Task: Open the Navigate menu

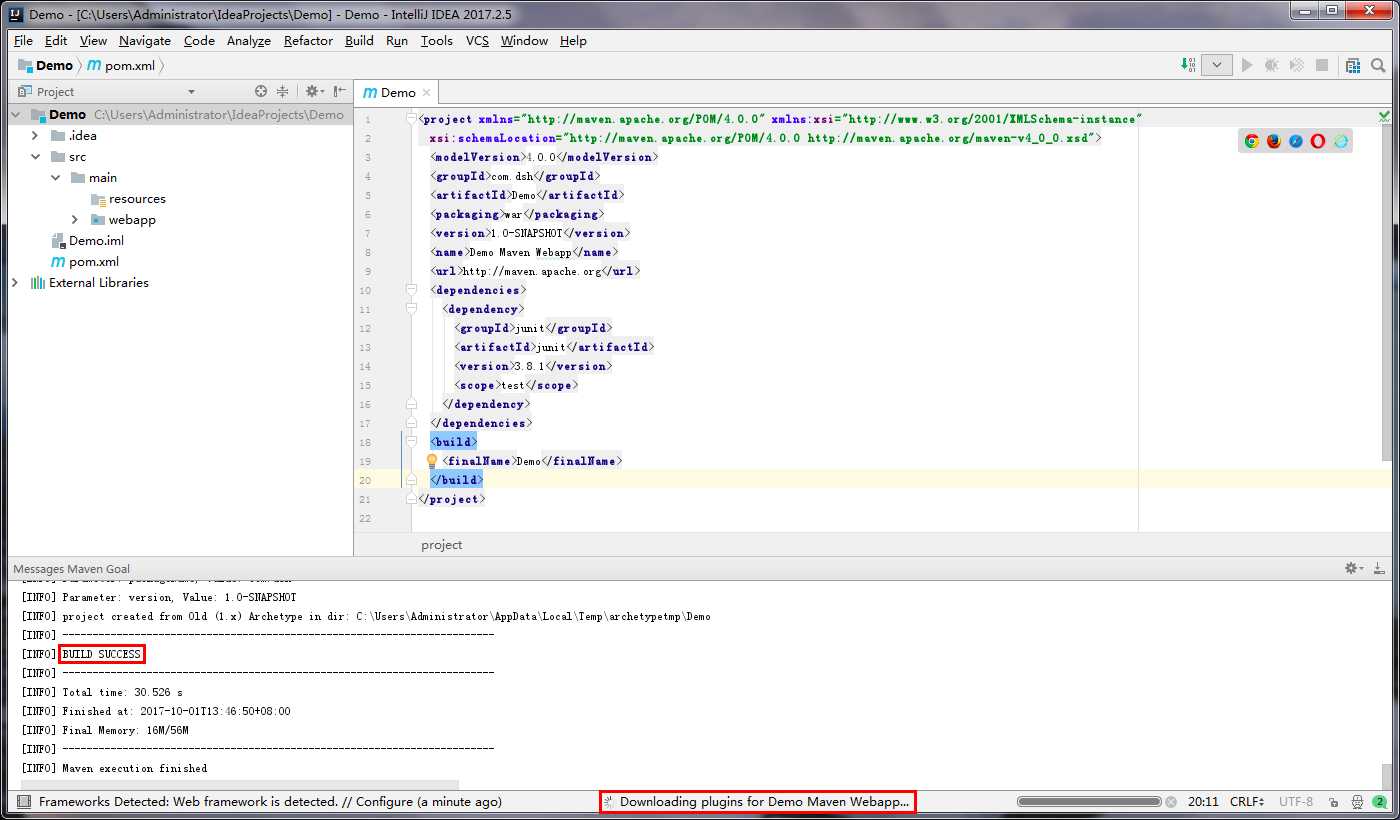Action: 145,41
